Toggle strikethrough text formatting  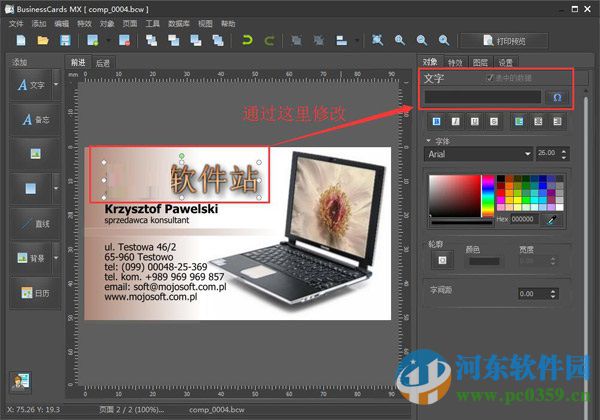(494, 122)
